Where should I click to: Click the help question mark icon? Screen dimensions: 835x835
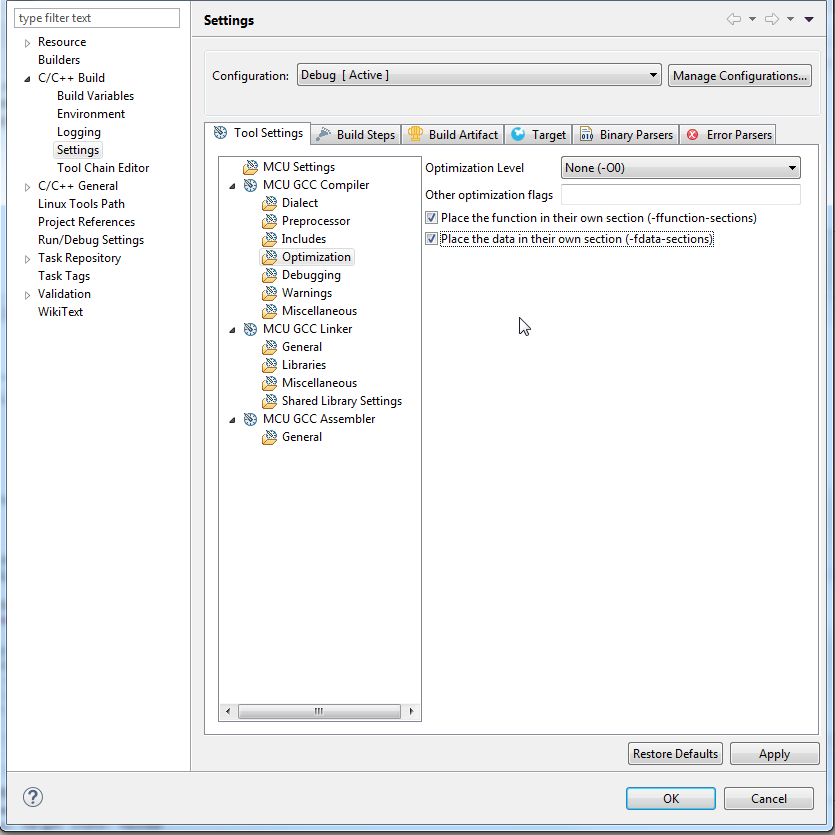tap(33, 797)
